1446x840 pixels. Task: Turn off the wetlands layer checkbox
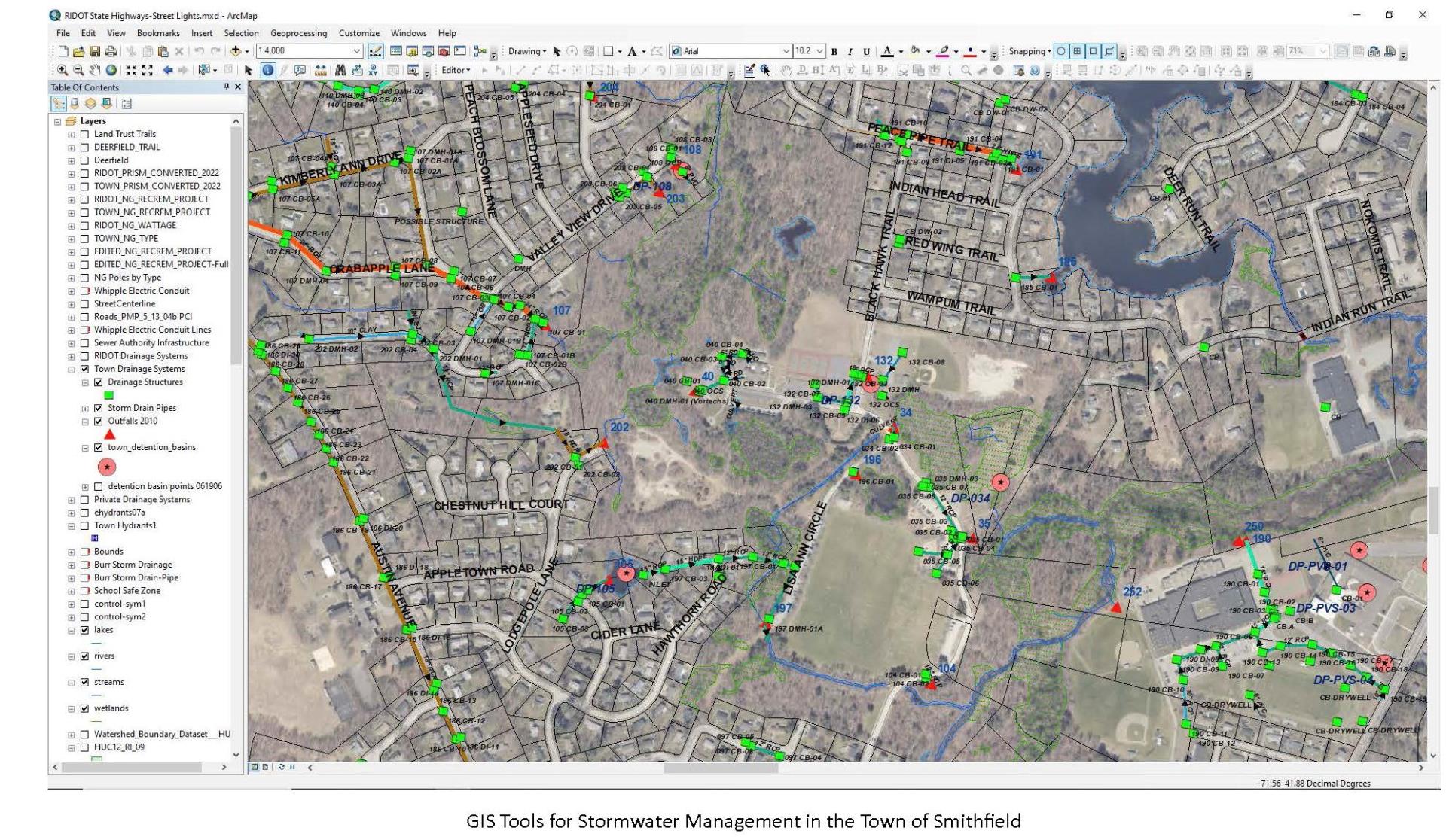[85, 709]
